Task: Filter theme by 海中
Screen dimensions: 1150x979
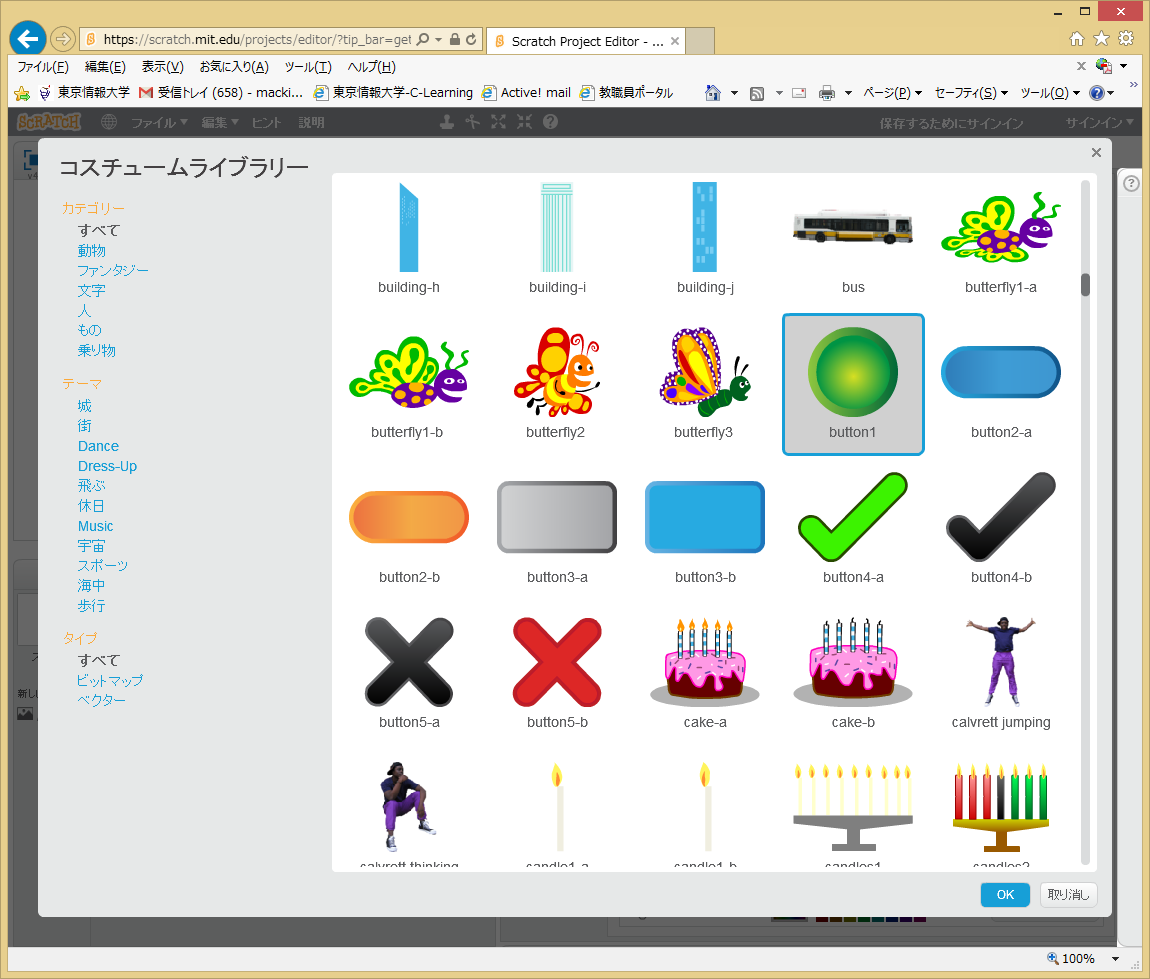Action: pos(92,586)
